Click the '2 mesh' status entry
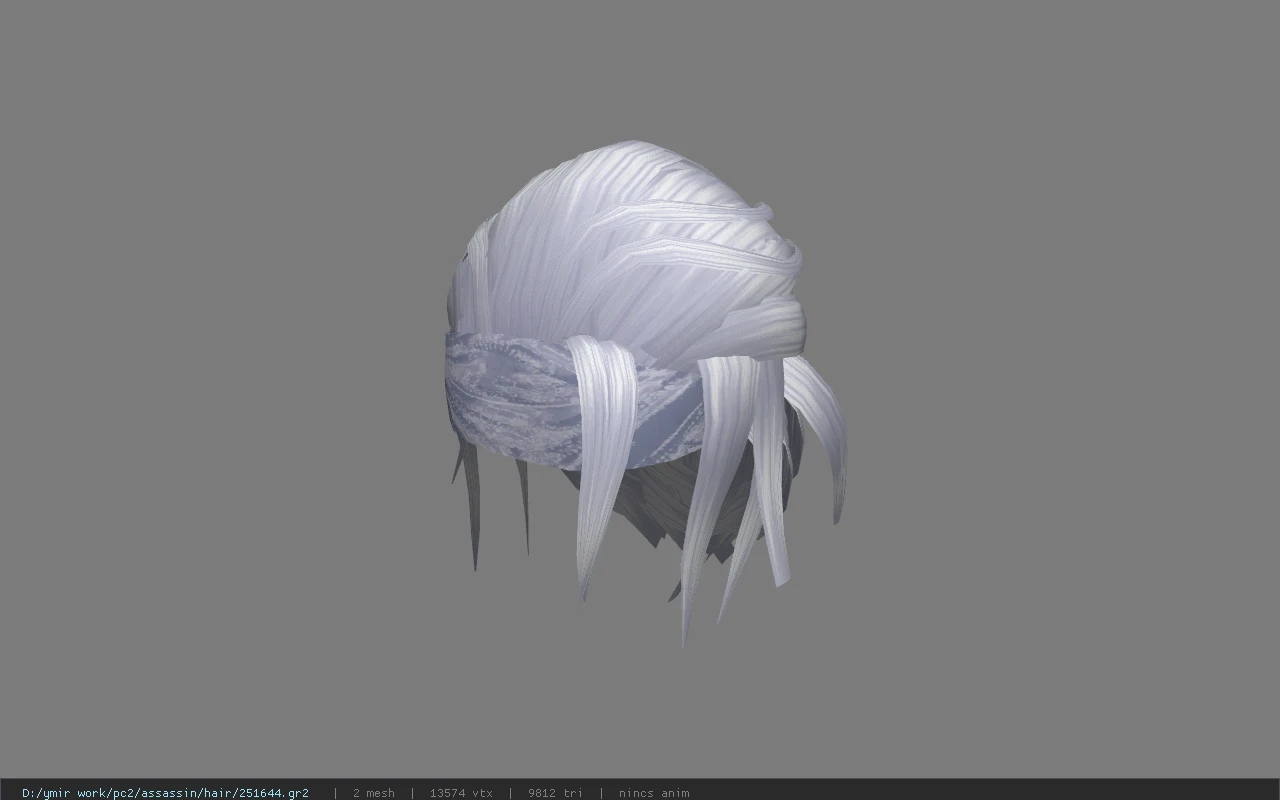 tap(373, 793)
